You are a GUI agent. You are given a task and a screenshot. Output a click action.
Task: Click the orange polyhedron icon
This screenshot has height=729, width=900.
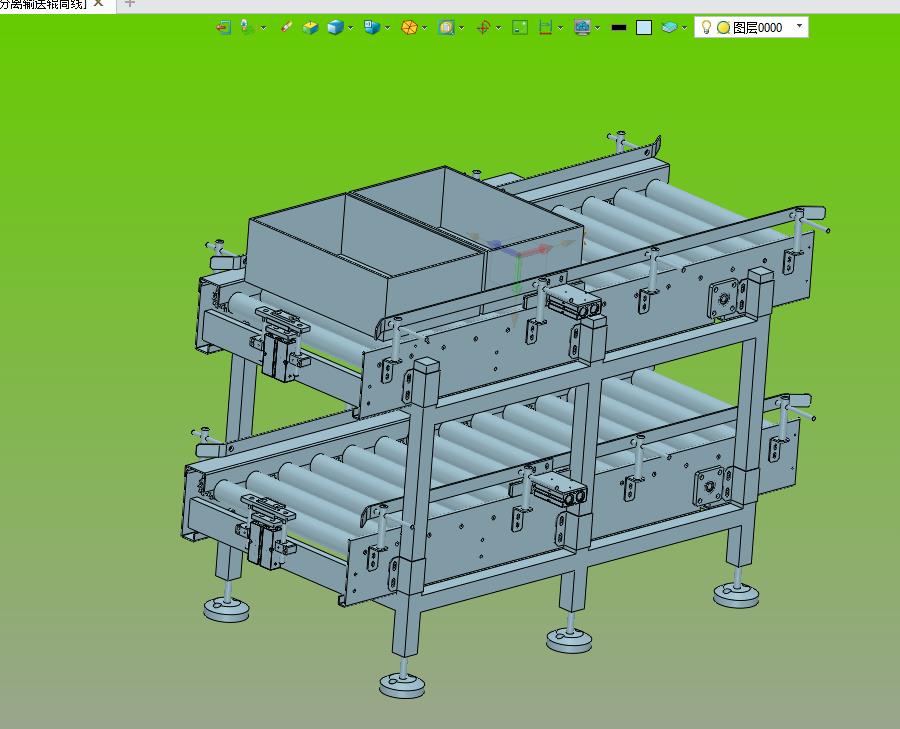tap(409, 27)
